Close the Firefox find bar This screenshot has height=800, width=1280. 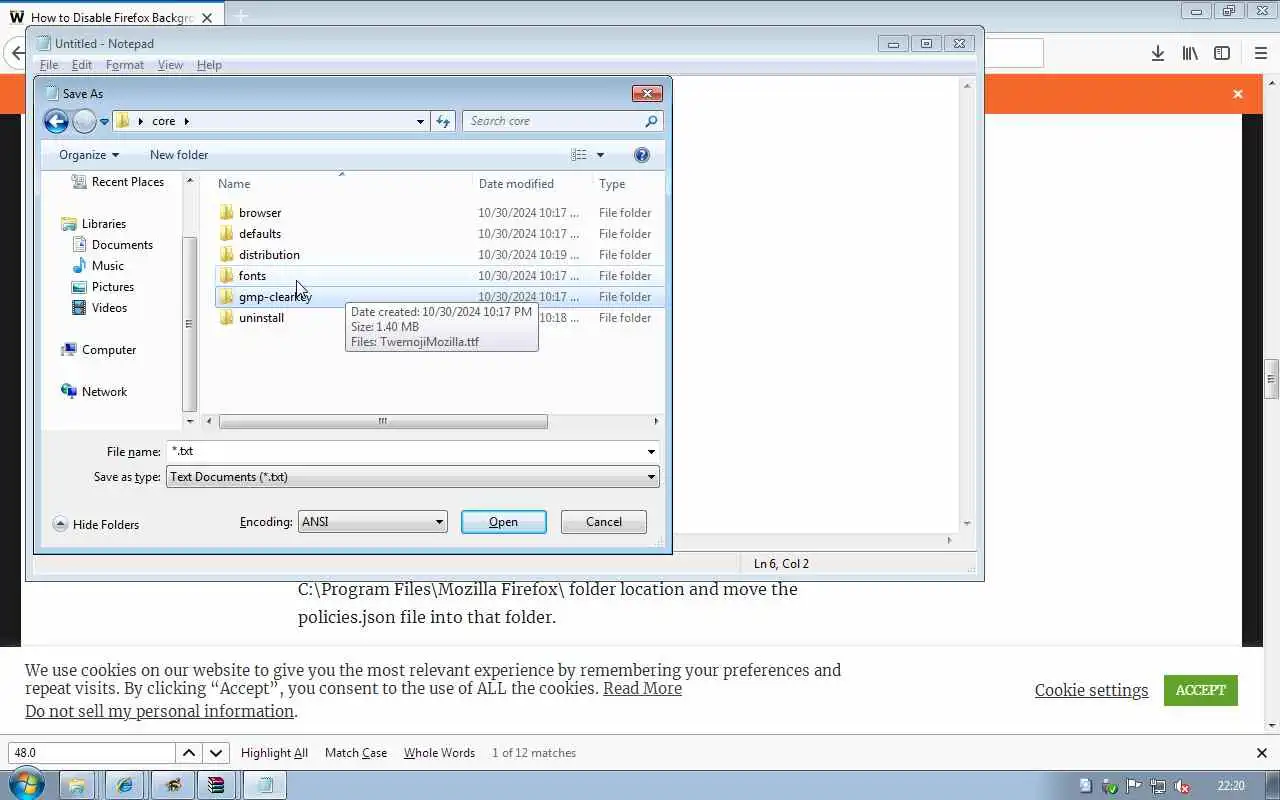click(1262, 753)
